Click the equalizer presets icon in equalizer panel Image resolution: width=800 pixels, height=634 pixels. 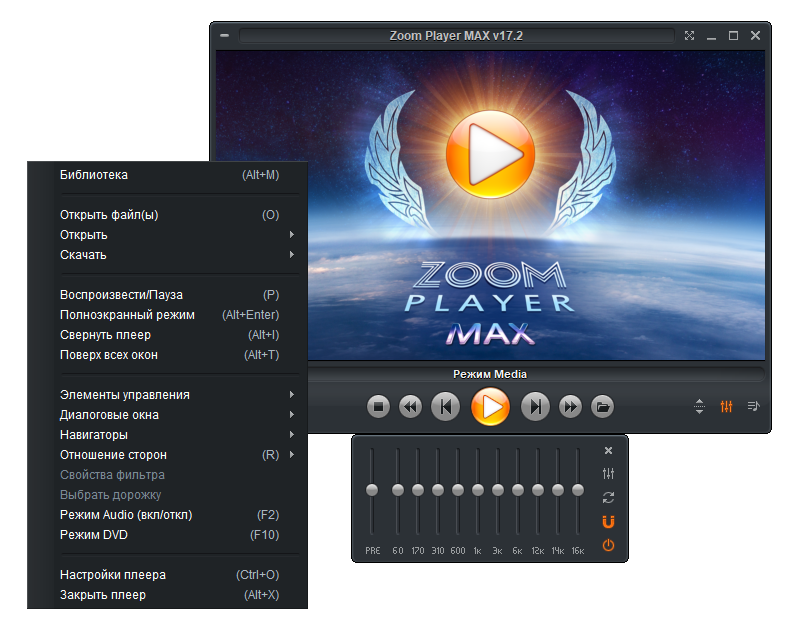click(608, 474)
